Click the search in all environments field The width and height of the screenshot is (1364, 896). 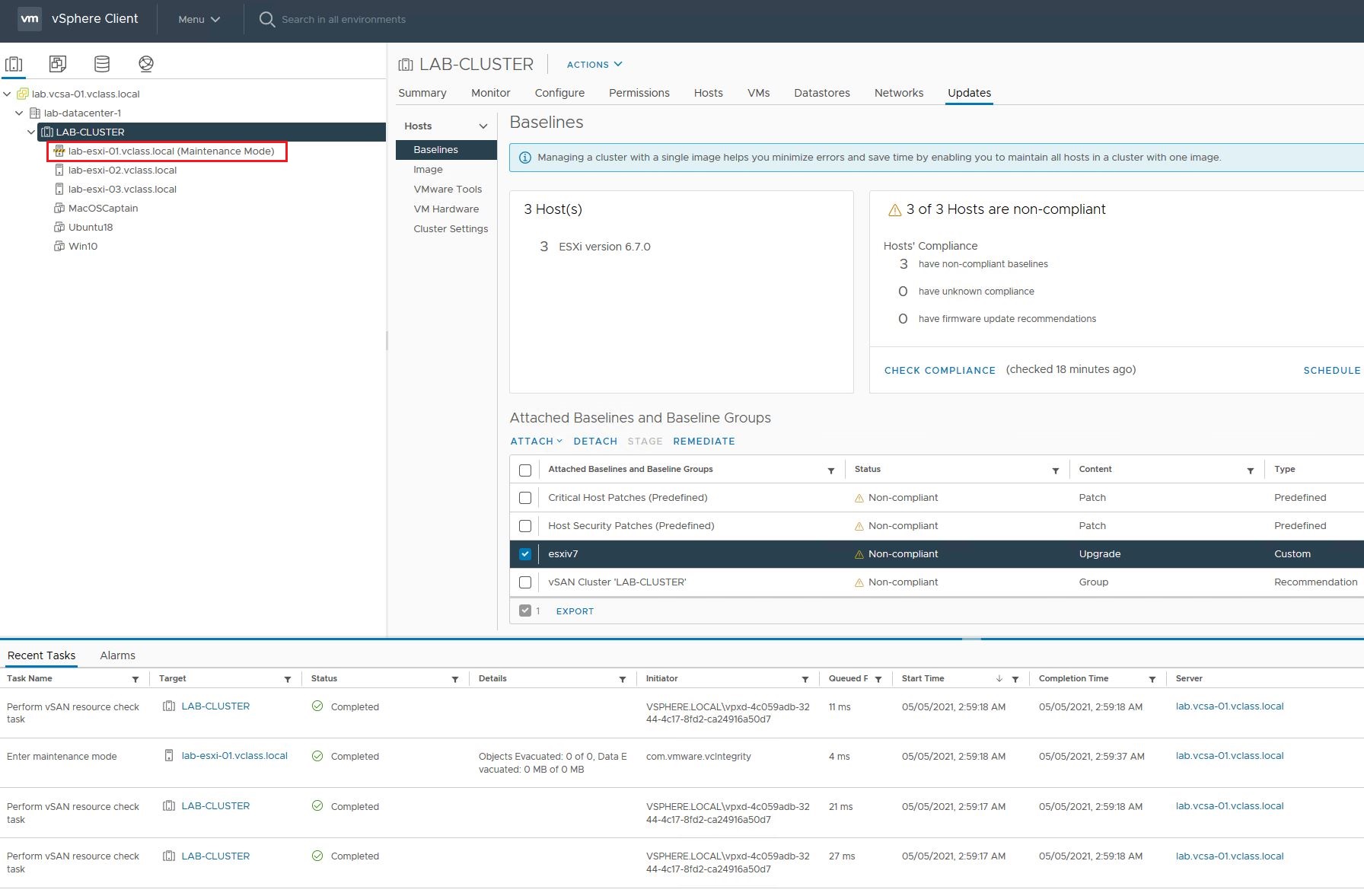tap(343, 20)
